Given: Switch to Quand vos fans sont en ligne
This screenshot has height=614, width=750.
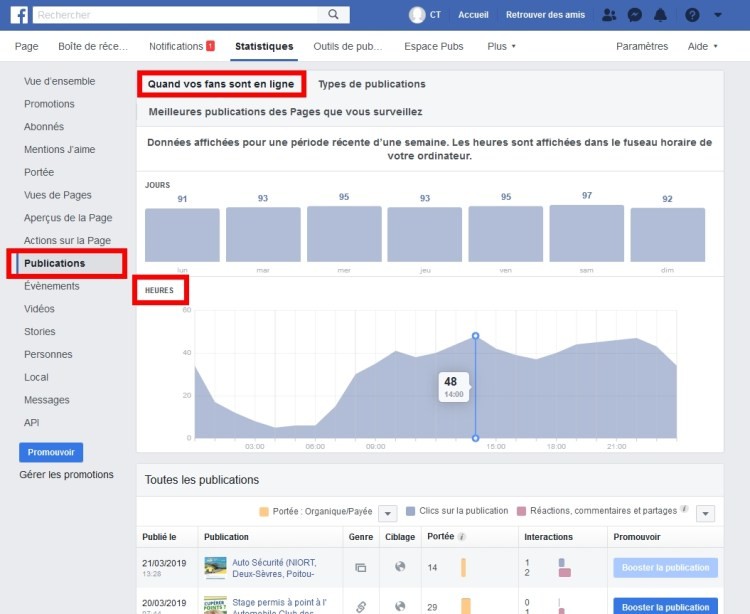Looking at the screenshot, I should coord(221,84).
